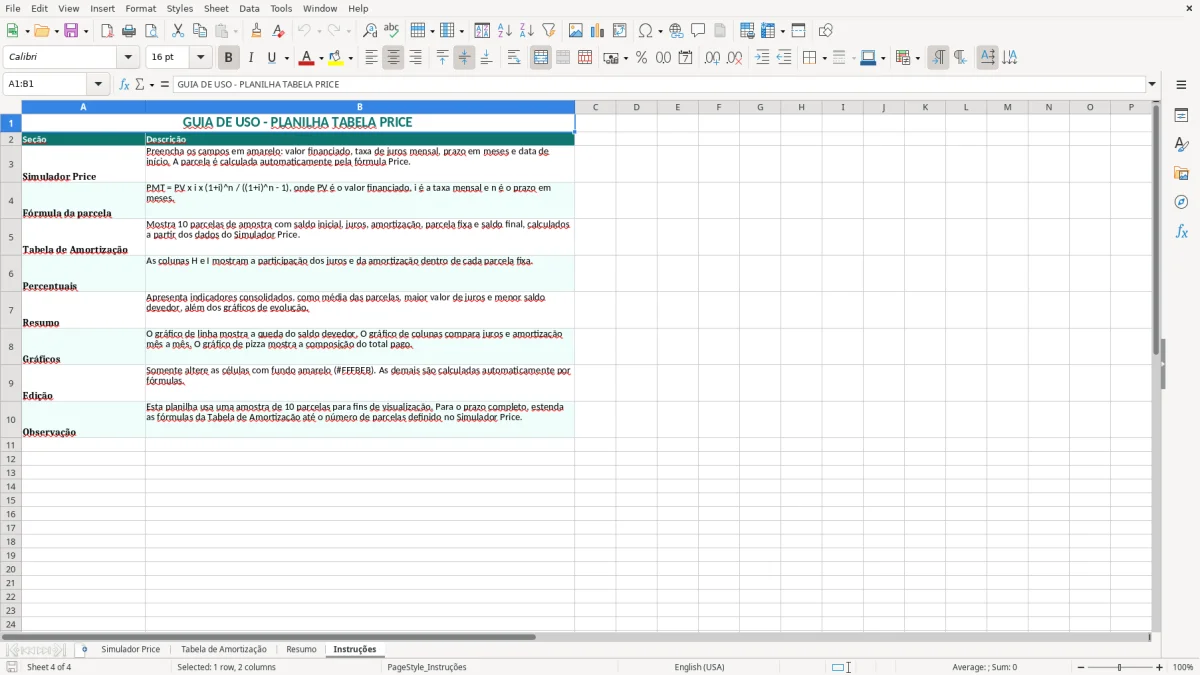Open sidebar Navigator
Image resolution: width=1200 pixels, height=675 pixels.
click(1181, 202)
